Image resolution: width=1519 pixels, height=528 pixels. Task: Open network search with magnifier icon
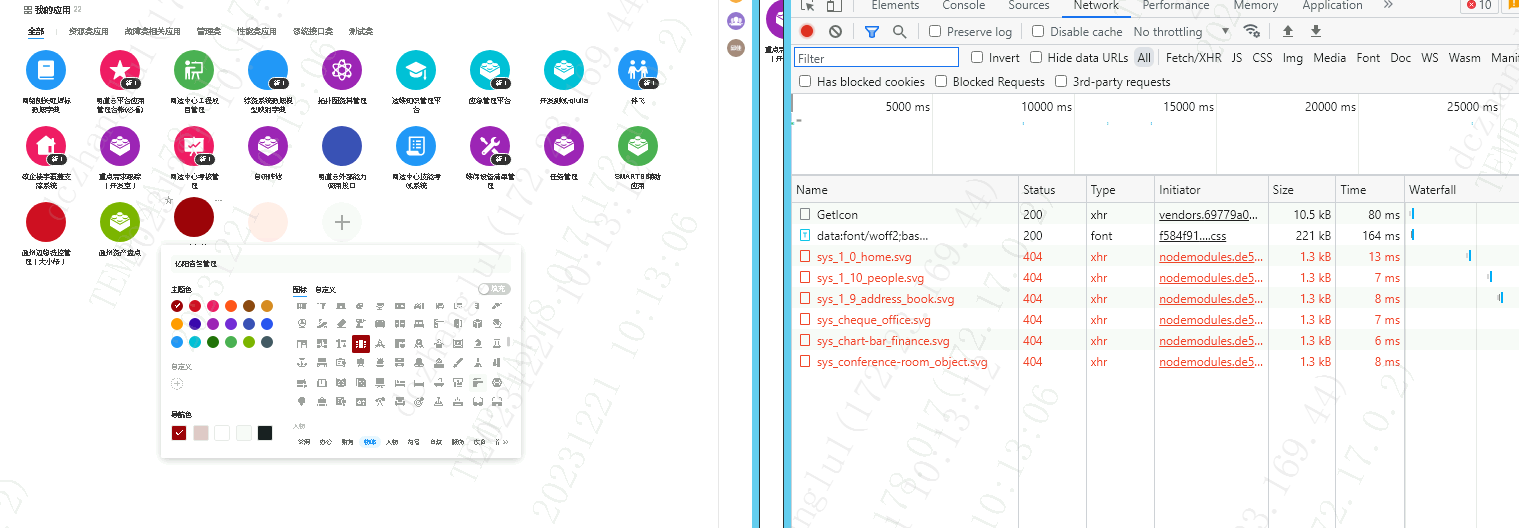[899, 31]
